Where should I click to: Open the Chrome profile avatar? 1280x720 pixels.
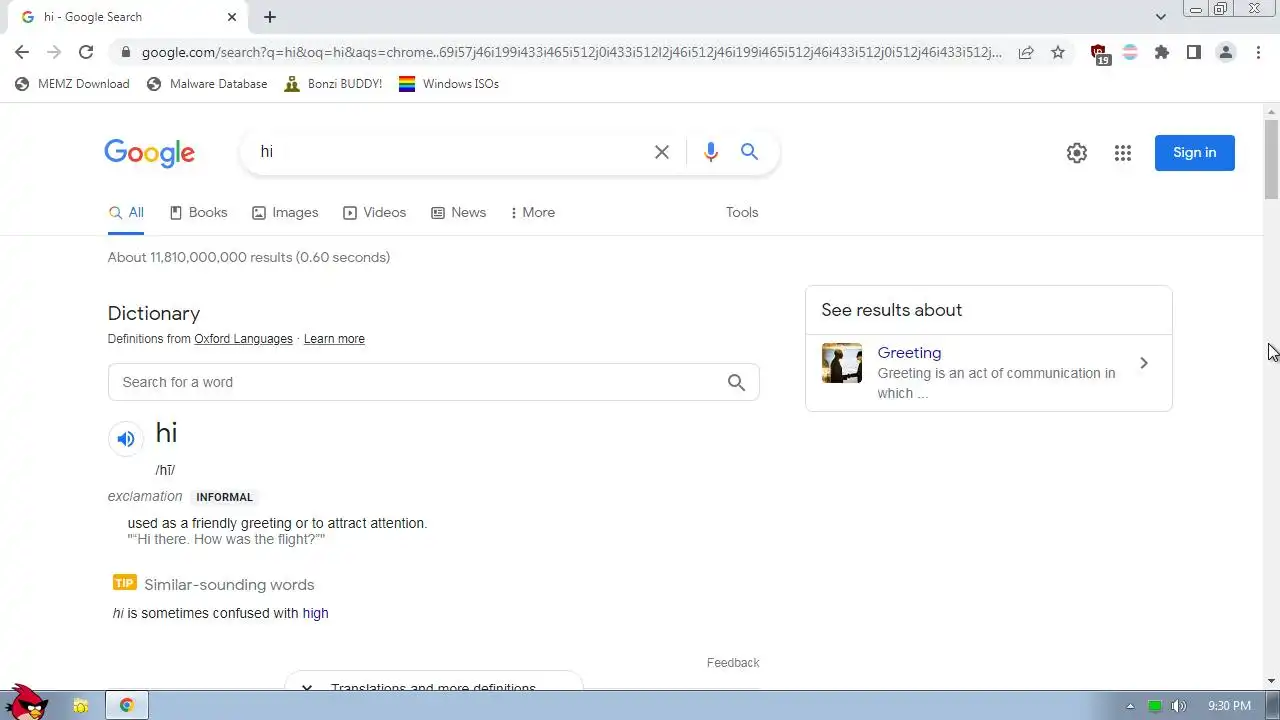click(1226, 53)
